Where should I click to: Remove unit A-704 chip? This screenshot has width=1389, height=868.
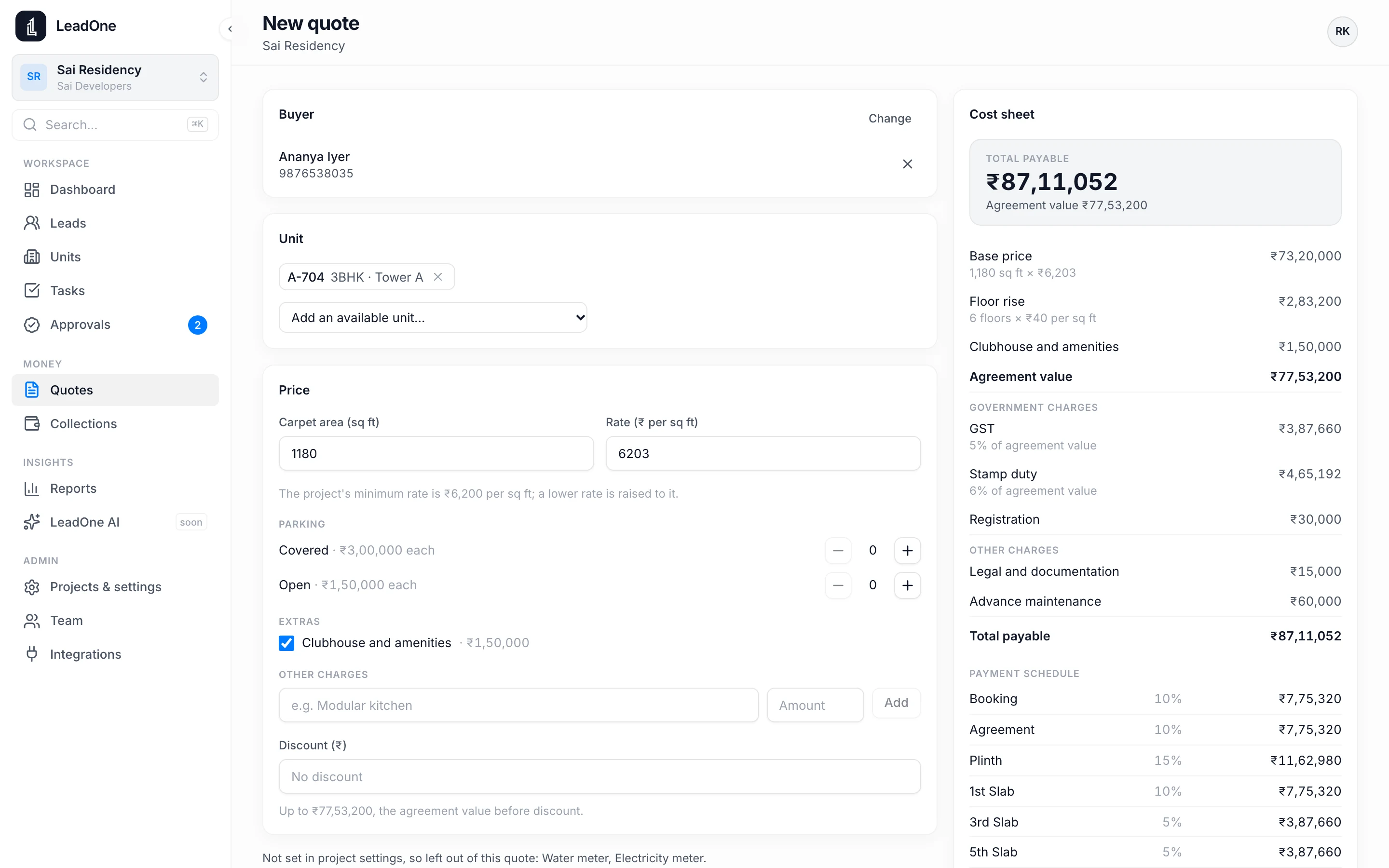coord(438,277)
